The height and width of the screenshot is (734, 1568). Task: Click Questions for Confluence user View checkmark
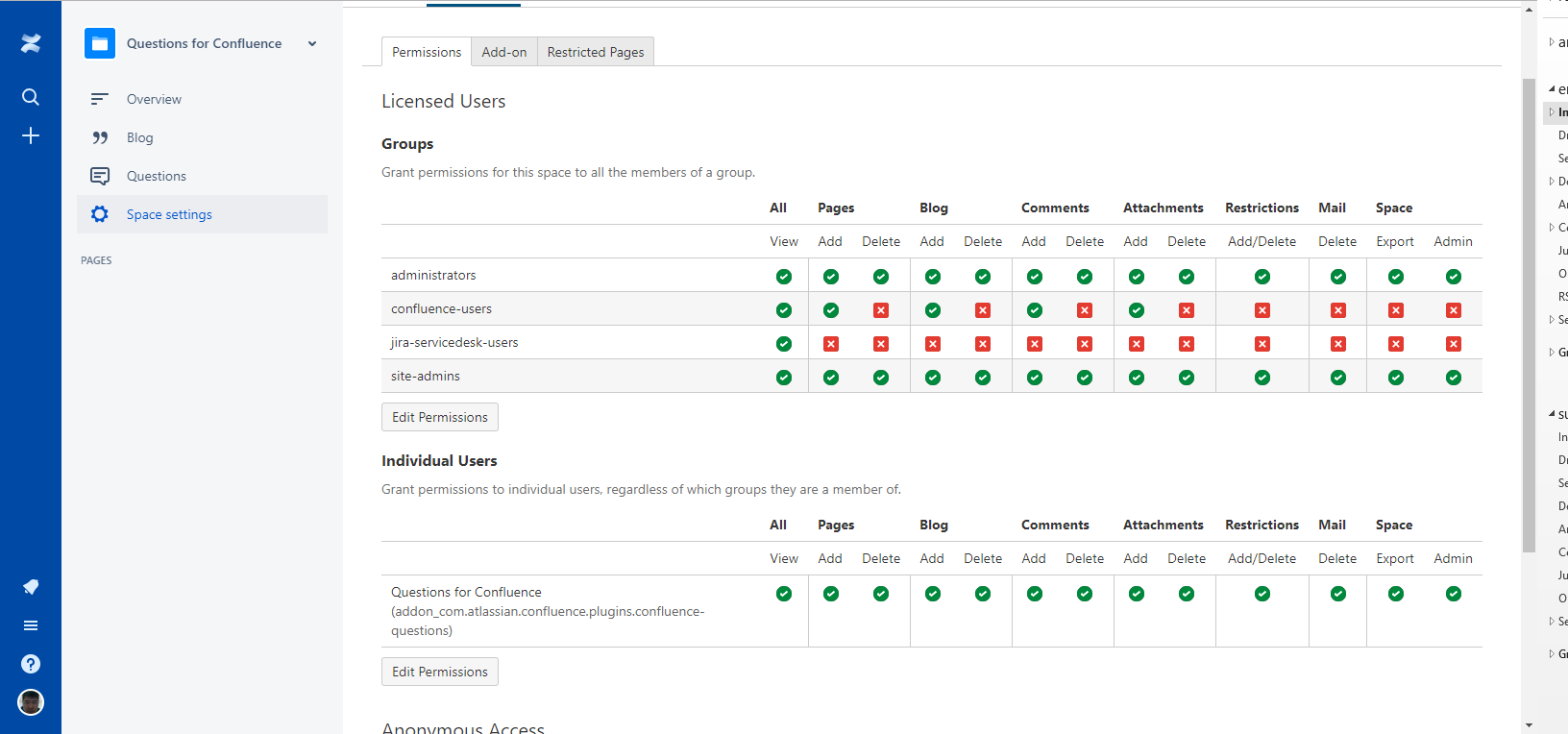tap(784, 594)
